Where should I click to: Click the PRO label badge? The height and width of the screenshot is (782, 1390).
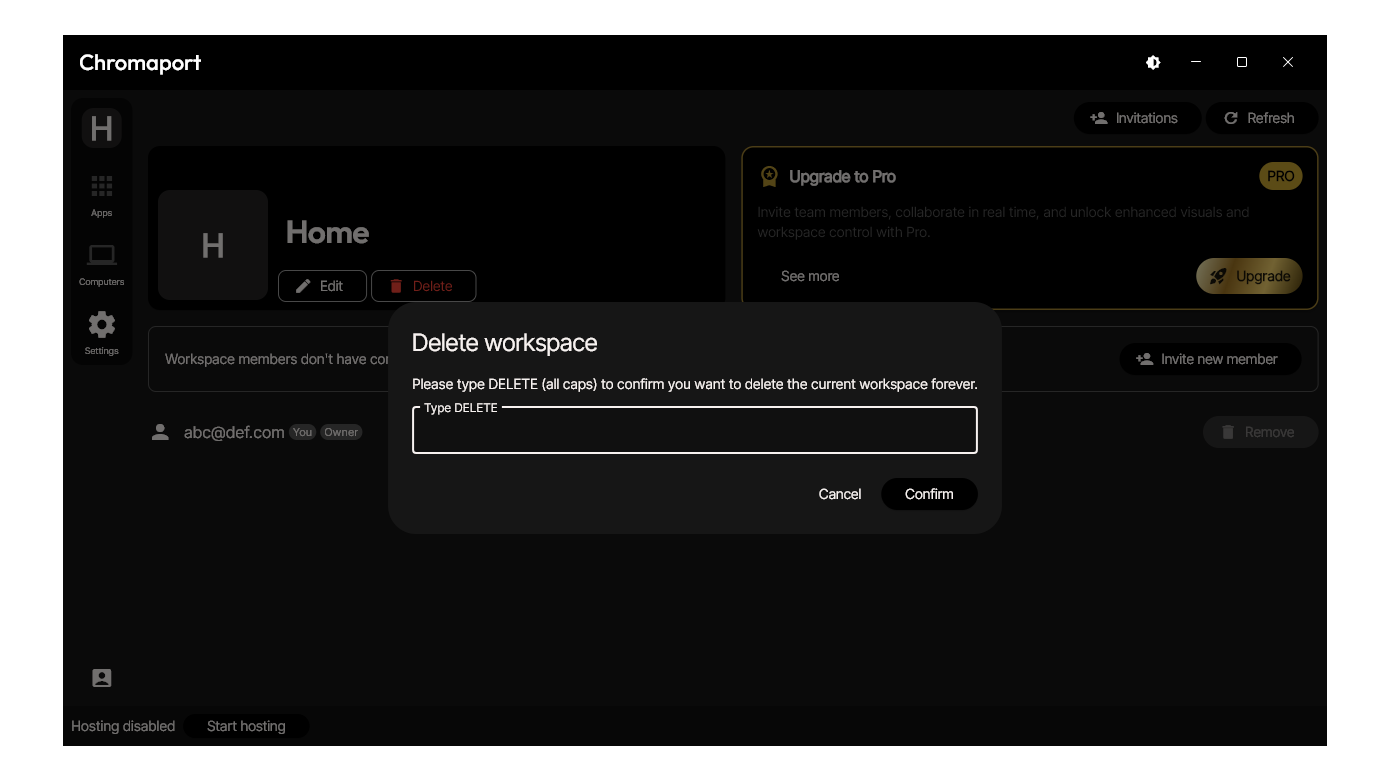[1280, 176]
